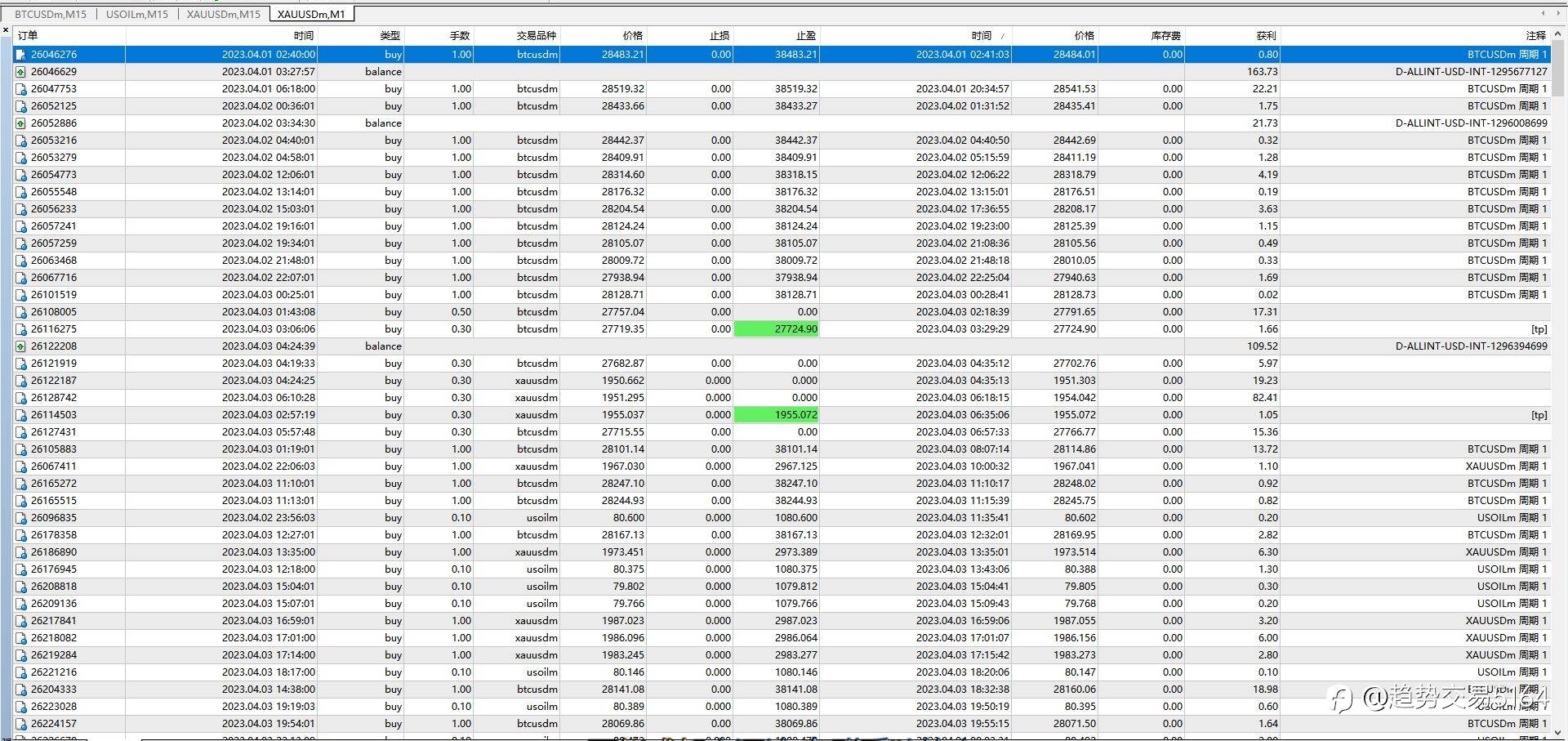Click the order icon beside 26052125
Image resolution: width=1568 pixels, height=741 pixels.
tap(20, 106)
